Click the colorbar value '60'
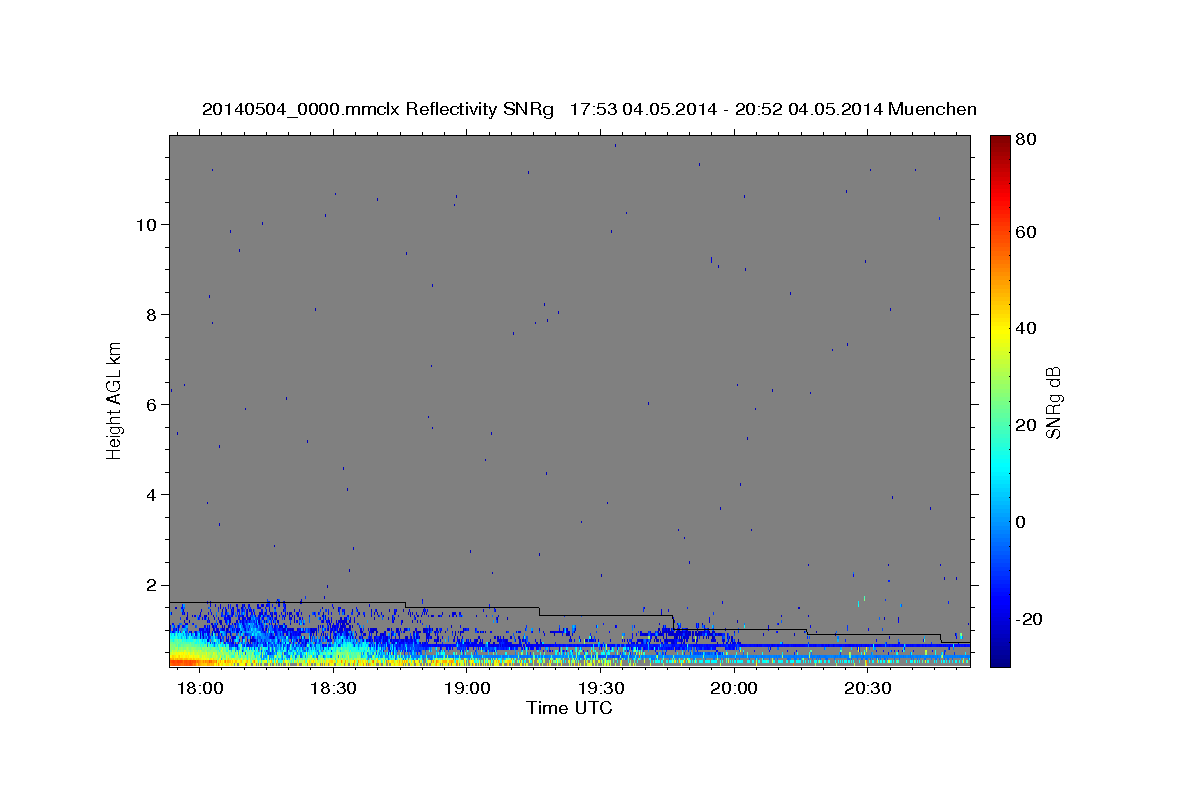The width and height of the screenshot is (1200, 800). [1025, 232]
